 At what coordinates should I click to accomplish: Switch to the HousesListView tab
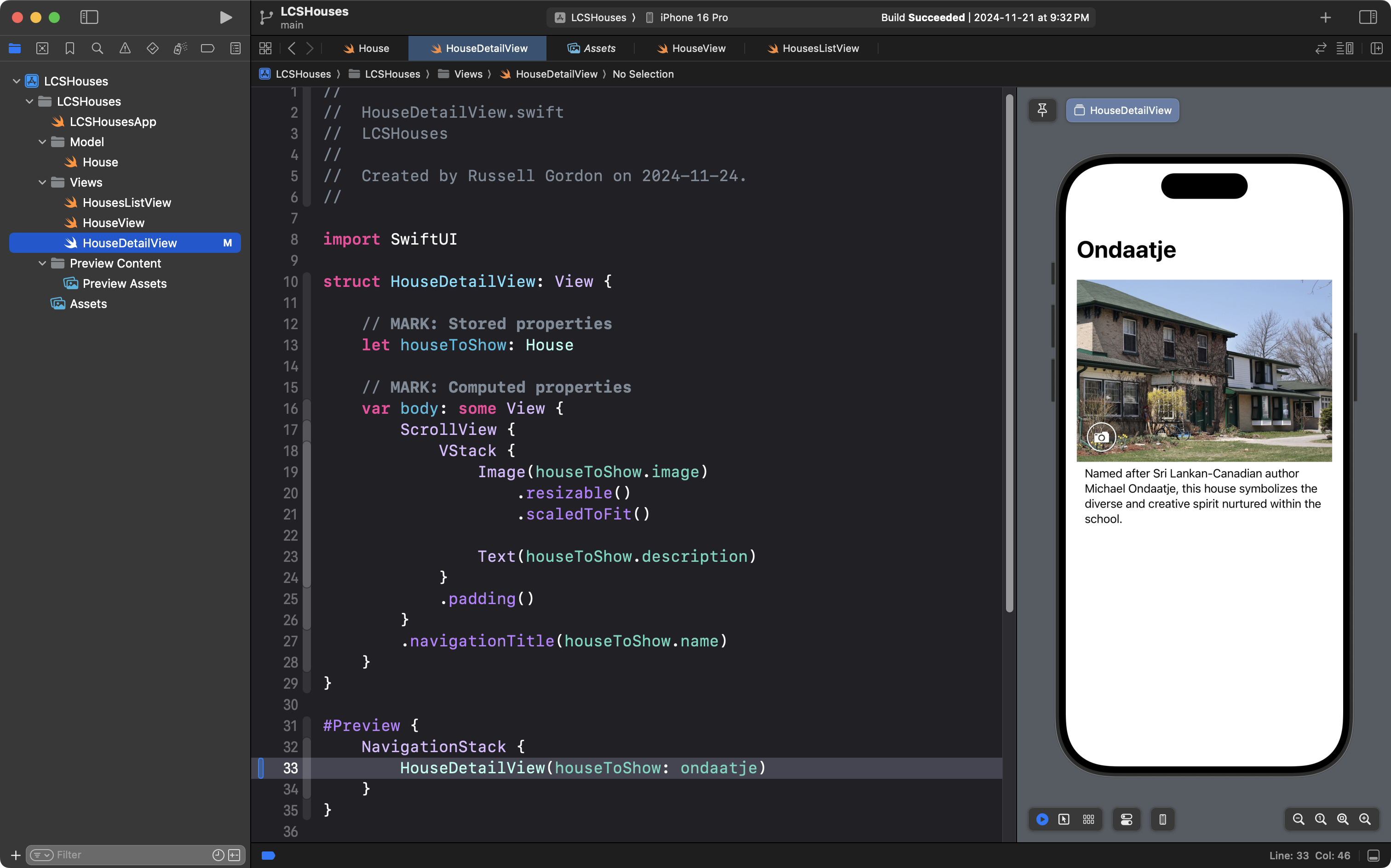click(x=813, y=48)
